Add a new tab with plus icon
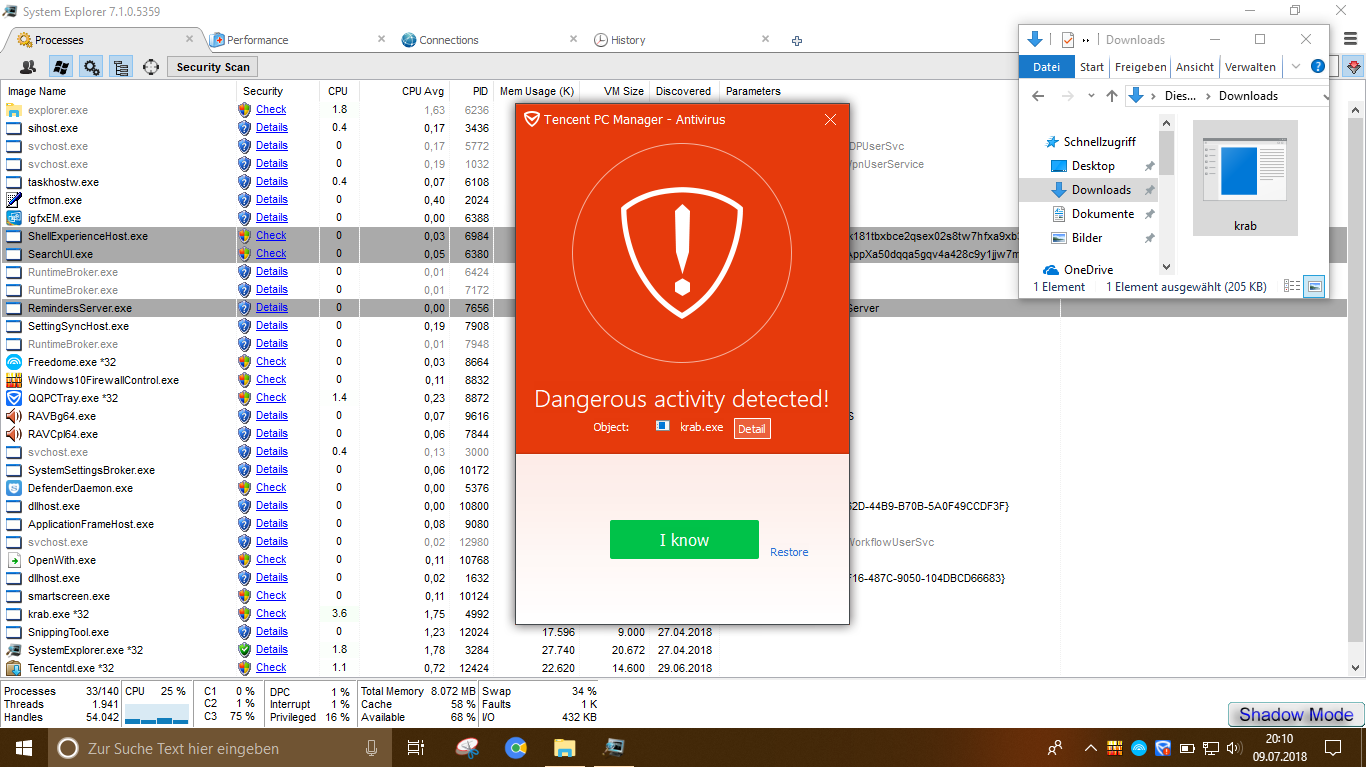The image size is (1366, 767). [x=797, y=41]
